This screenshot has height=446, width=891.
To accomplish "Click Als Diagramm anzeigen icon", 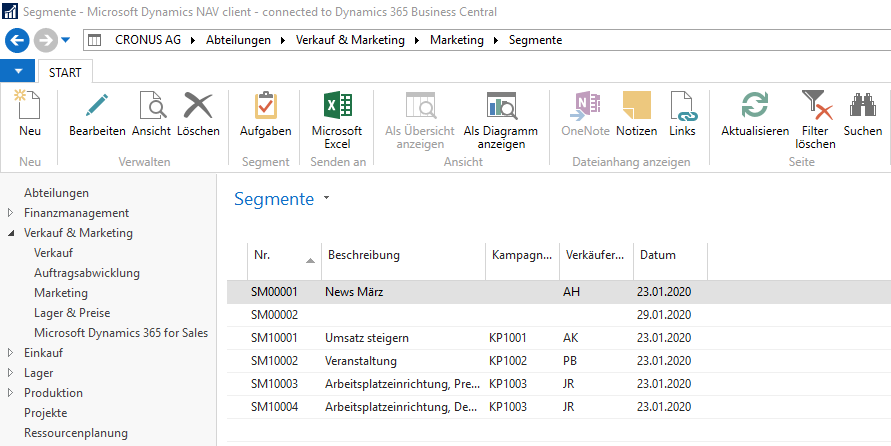I will tap(501, 105).
